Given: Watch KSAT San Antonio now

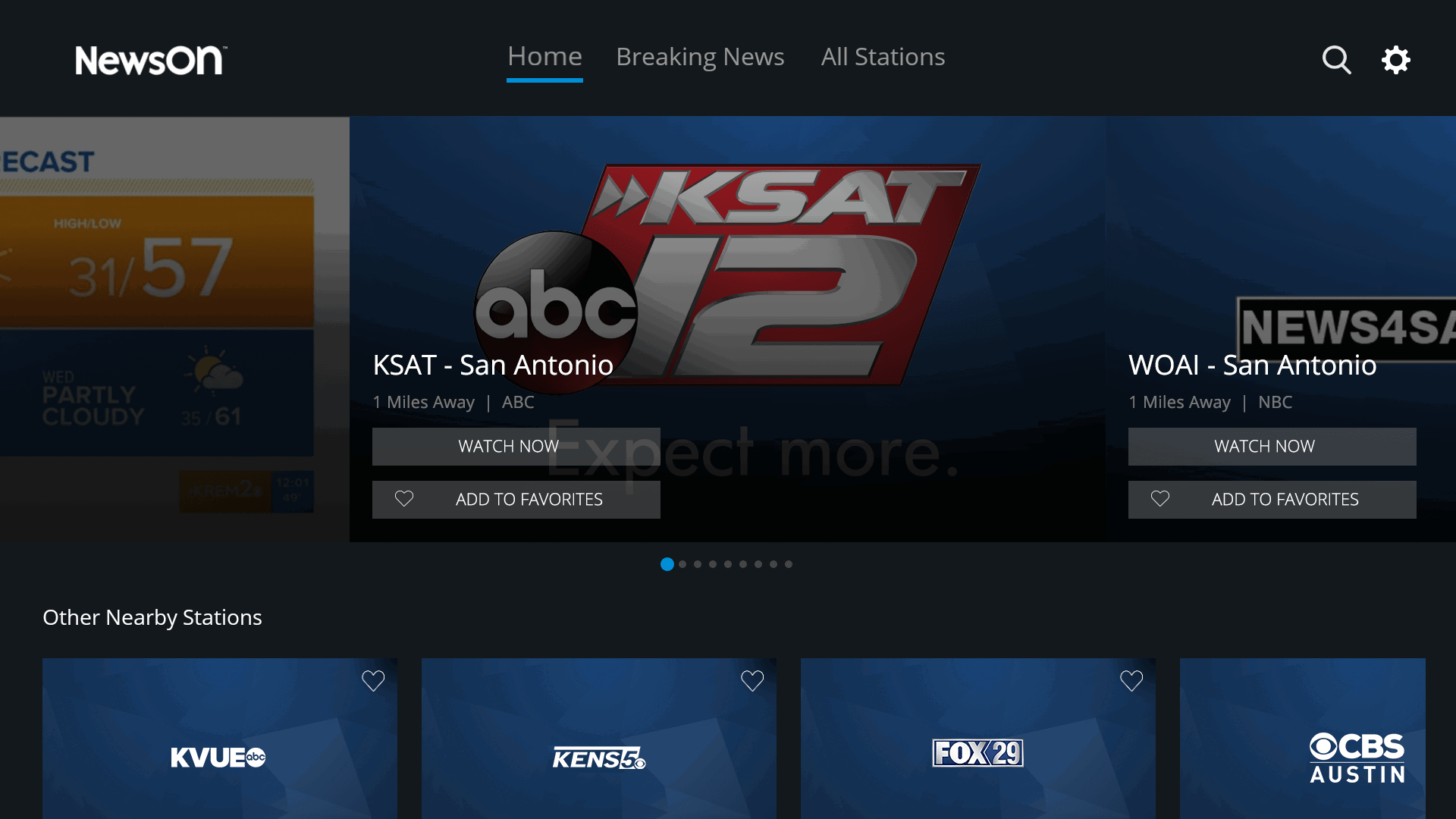Looking at the screenshot, I should (516, 446).
